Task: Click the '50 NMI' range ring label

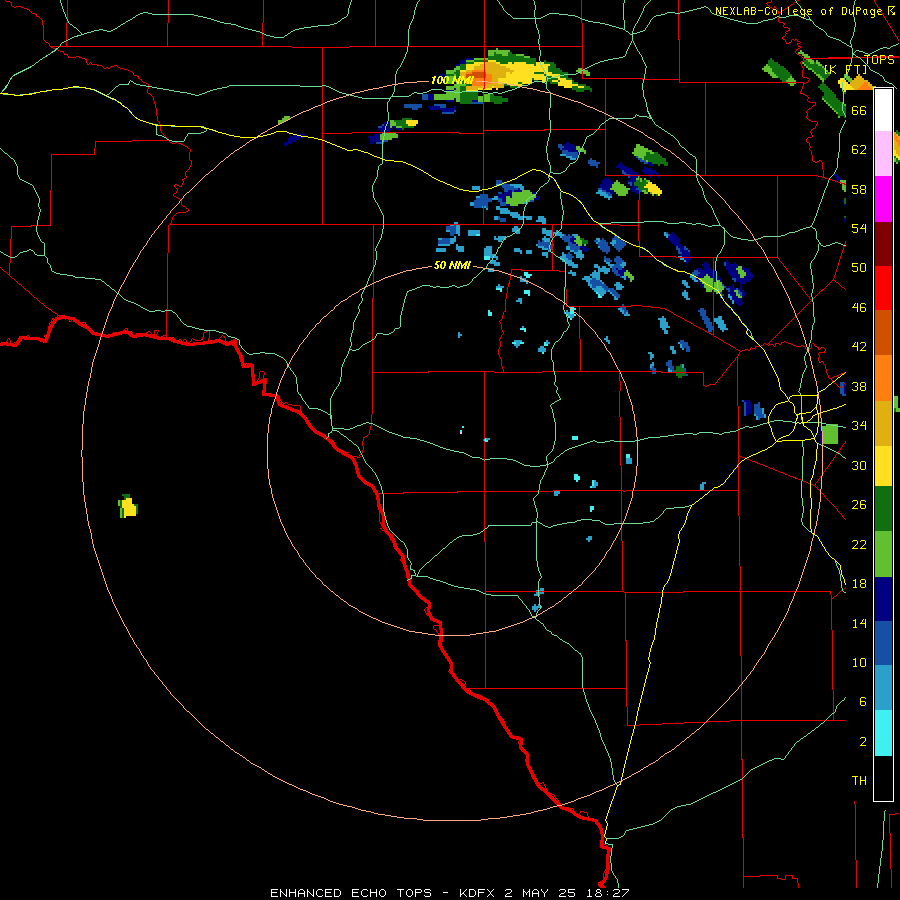Action: click(452, 265)
